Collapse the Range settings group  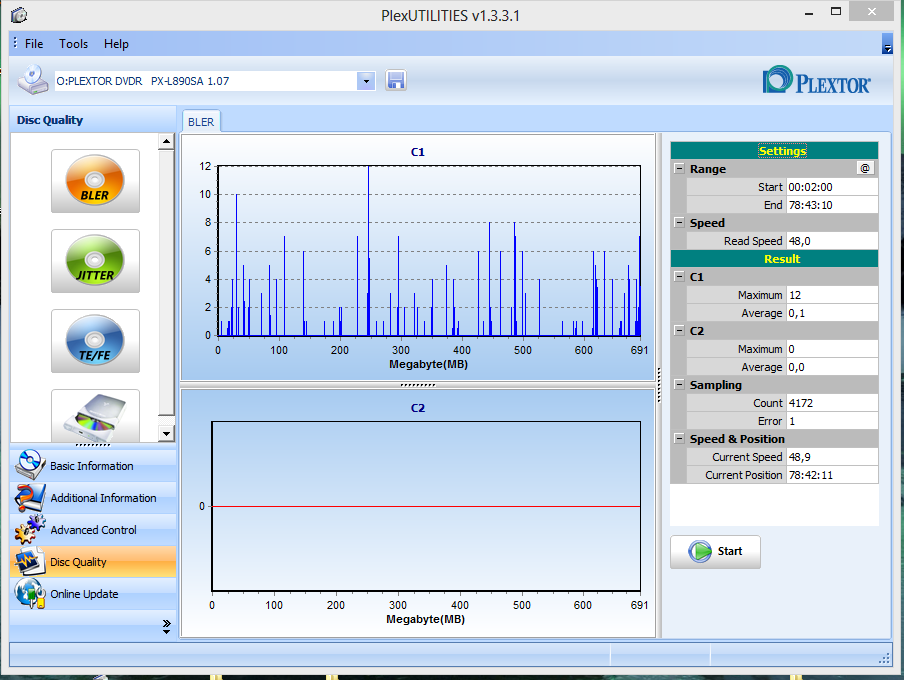point(679,168)
